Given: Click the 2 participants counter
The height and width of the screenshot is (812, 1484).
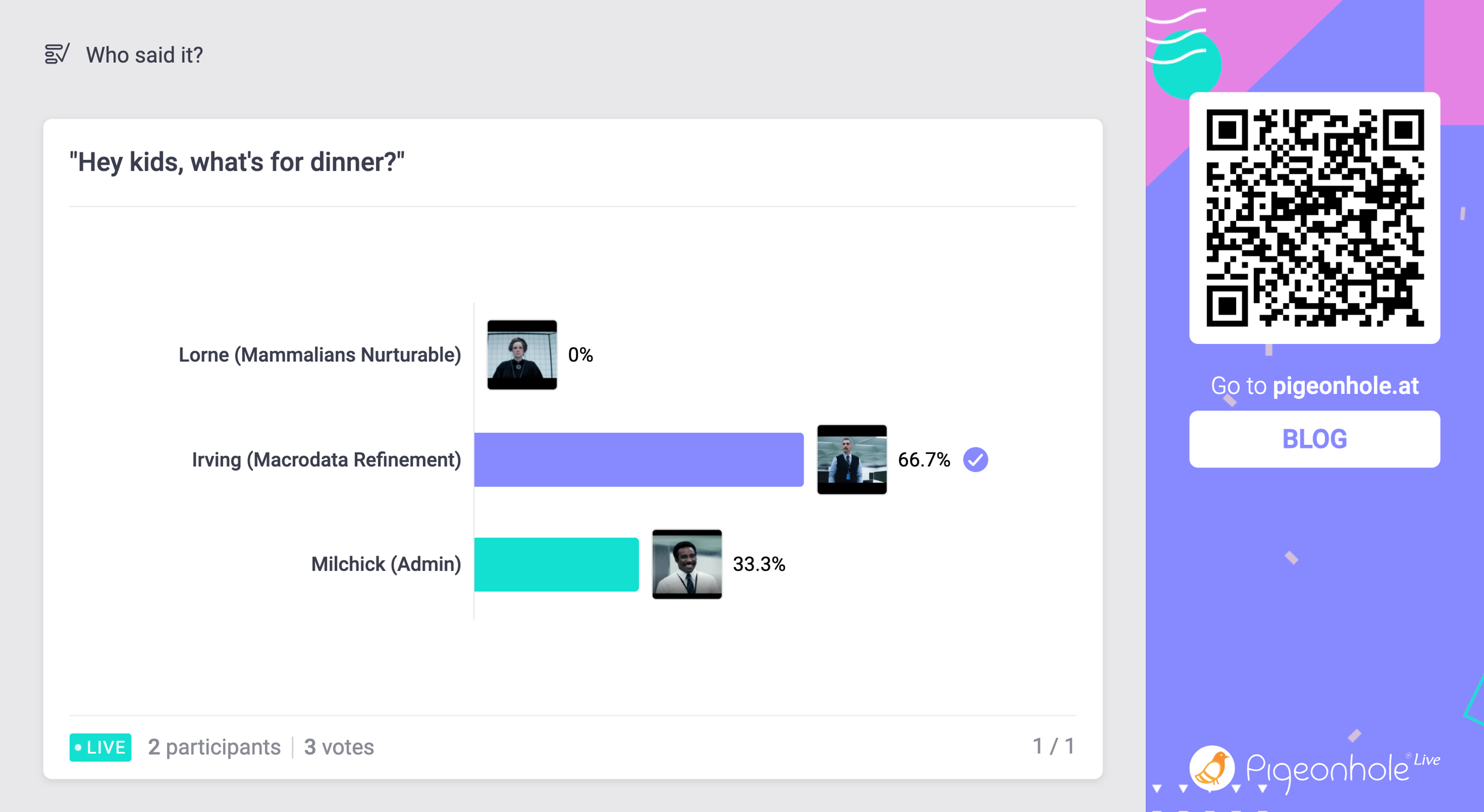Looking at the screenshot, I should [214, 747].
